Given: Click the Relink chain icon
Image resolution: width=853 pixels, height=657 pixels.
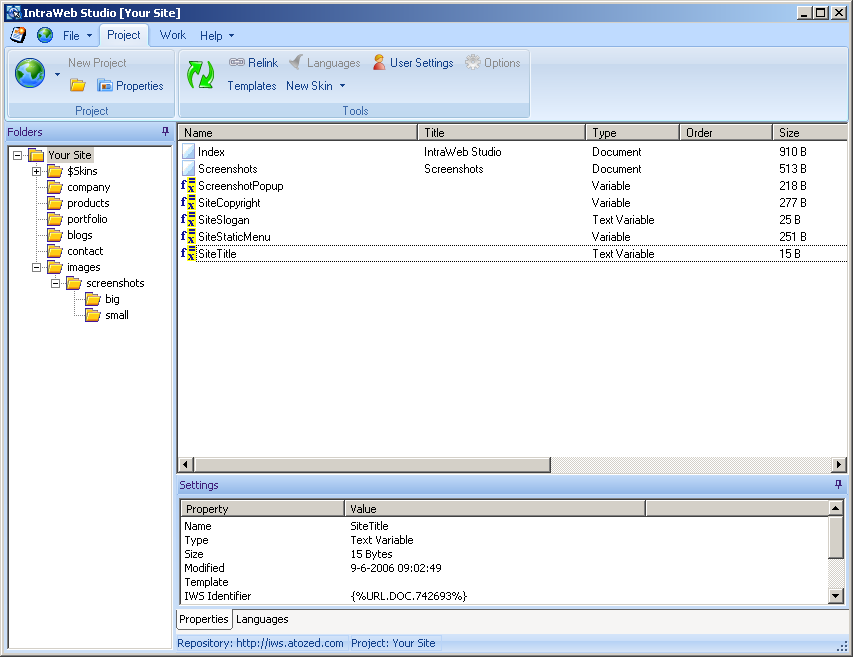Looking at the screenshot, I should tap(237, 63).
